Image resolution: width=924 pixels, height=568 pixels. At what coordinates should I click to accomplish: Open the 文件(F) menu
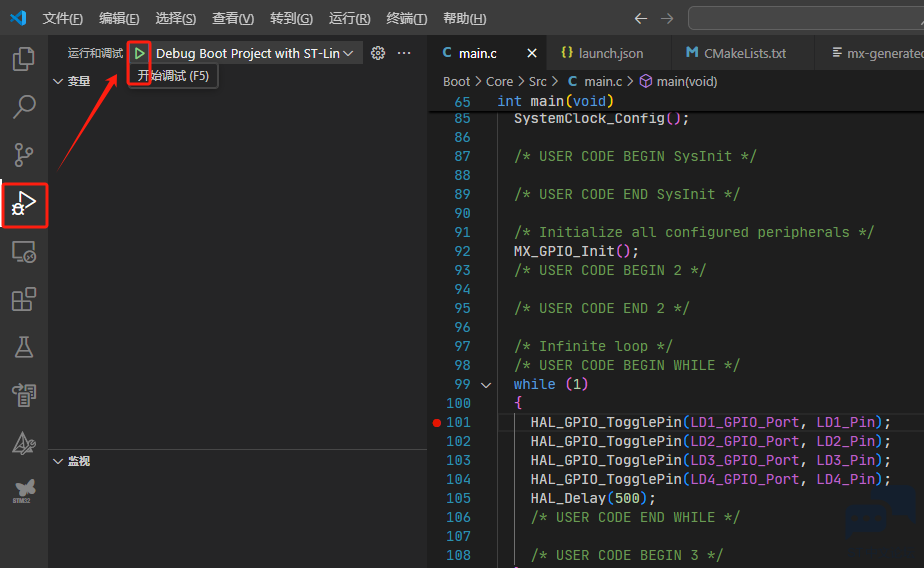click(62, 19)
